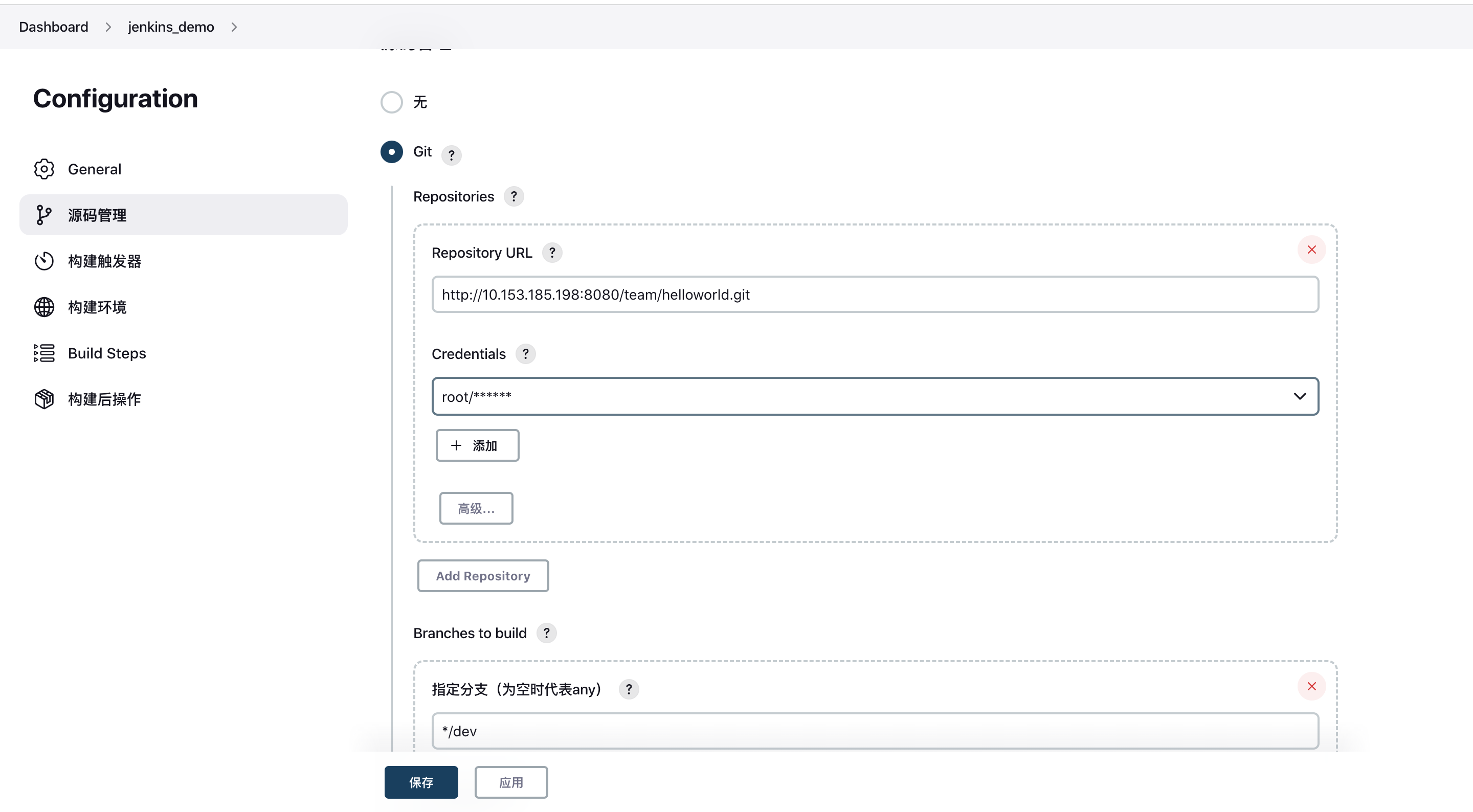This screenshot has width=1473, height=812.
Task: Expand breadcrumb chevron after Dashboard
Action: point(108,27)
